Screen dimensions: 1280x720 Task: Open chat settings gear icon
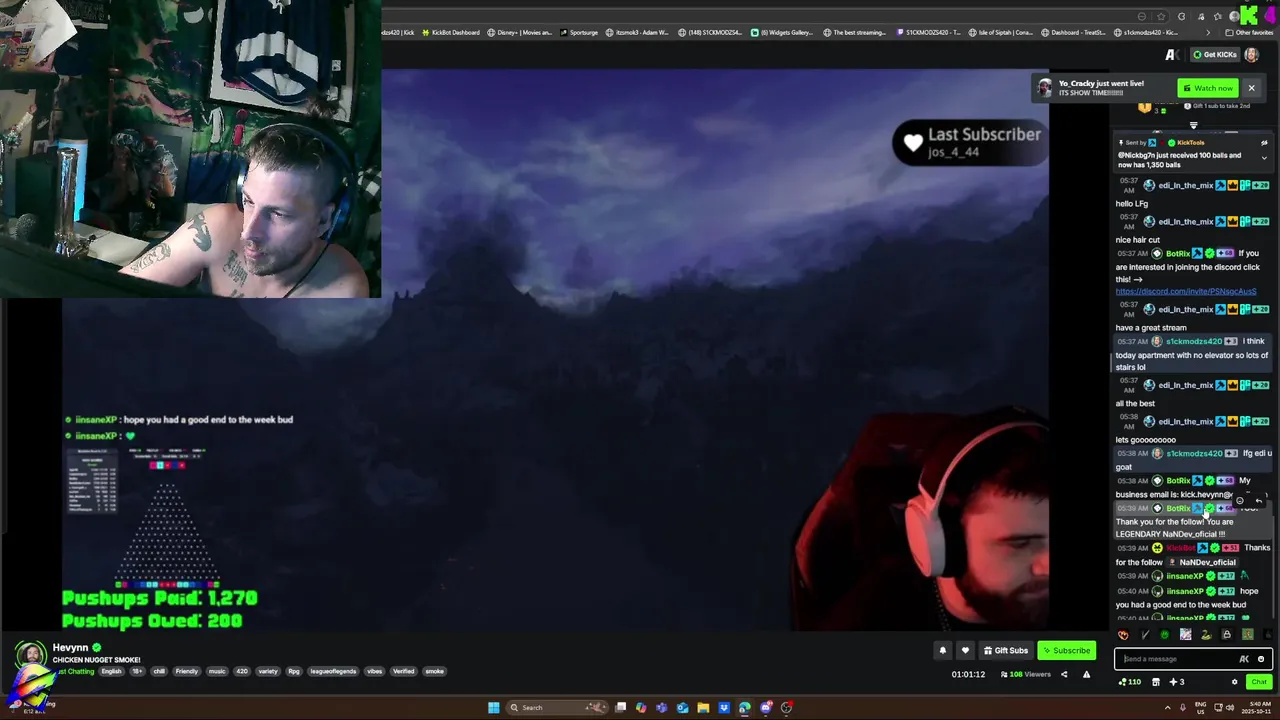point(1234,682)
